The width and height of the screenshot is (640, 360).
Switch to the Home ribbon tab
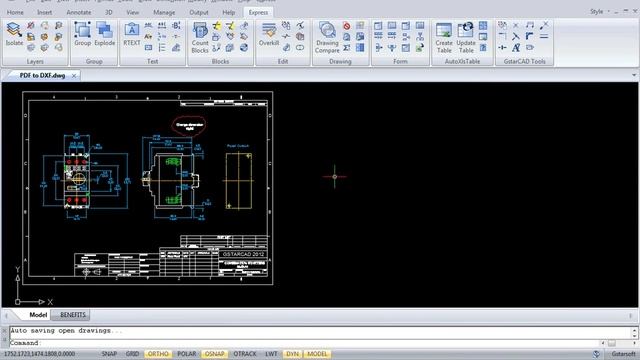click(15, 12)
